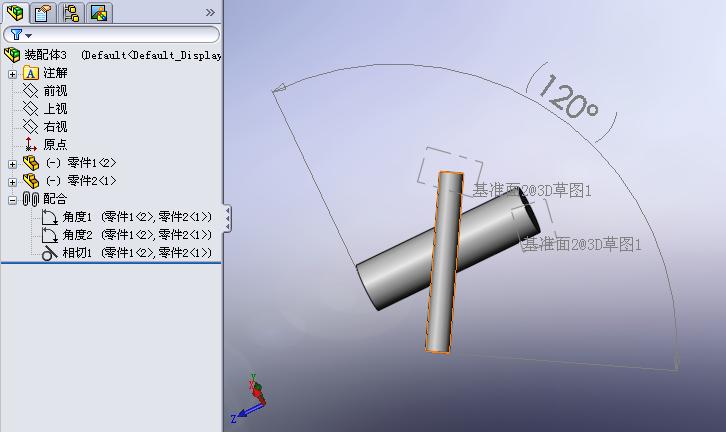Click the XYZ coordinate triad
The height and width of the screenshot is (432, 726).
point(249,399)
